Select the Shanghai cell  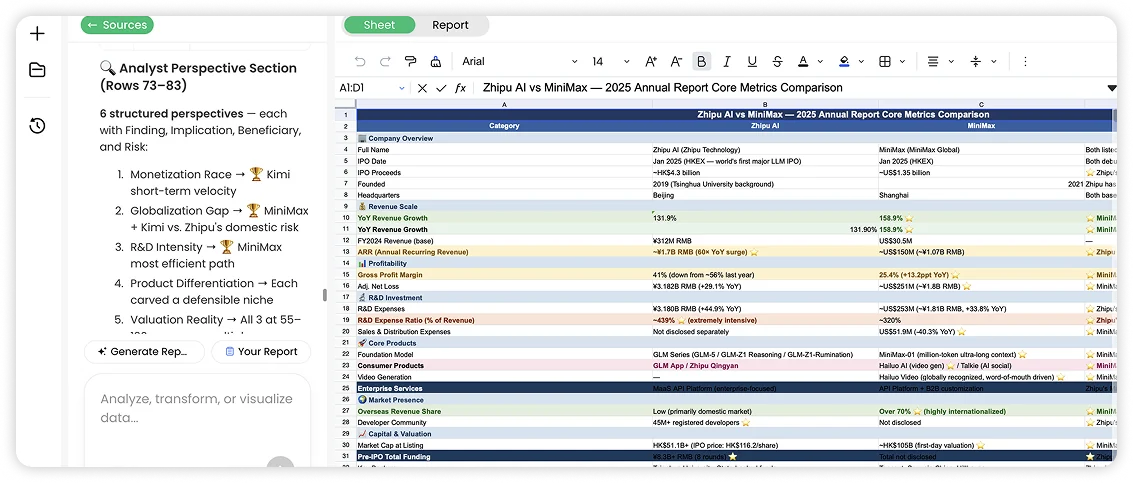(x=981, y=195)
